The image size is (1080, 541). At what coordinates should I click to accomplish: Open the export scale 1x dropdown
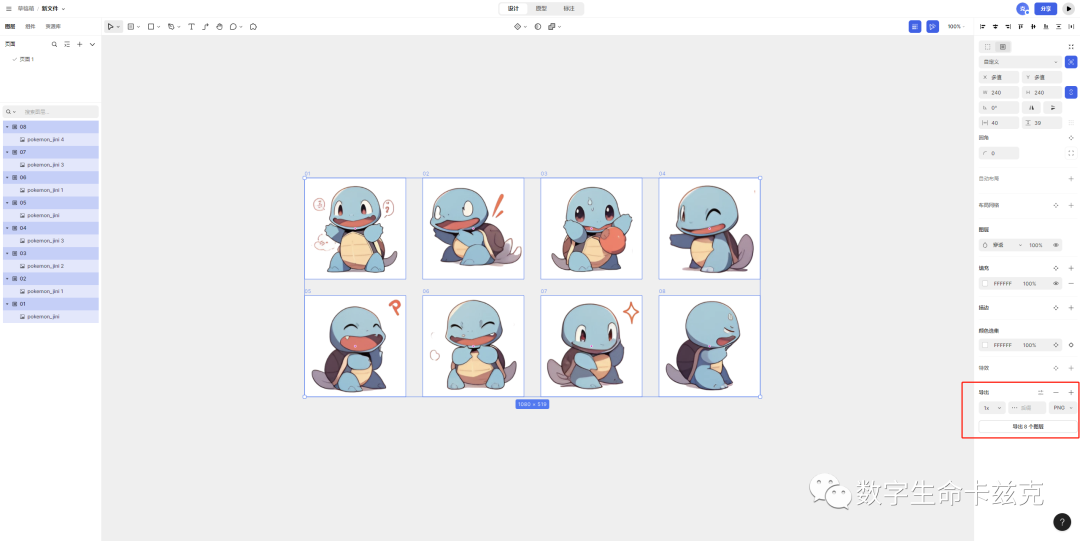pos(992,408)
